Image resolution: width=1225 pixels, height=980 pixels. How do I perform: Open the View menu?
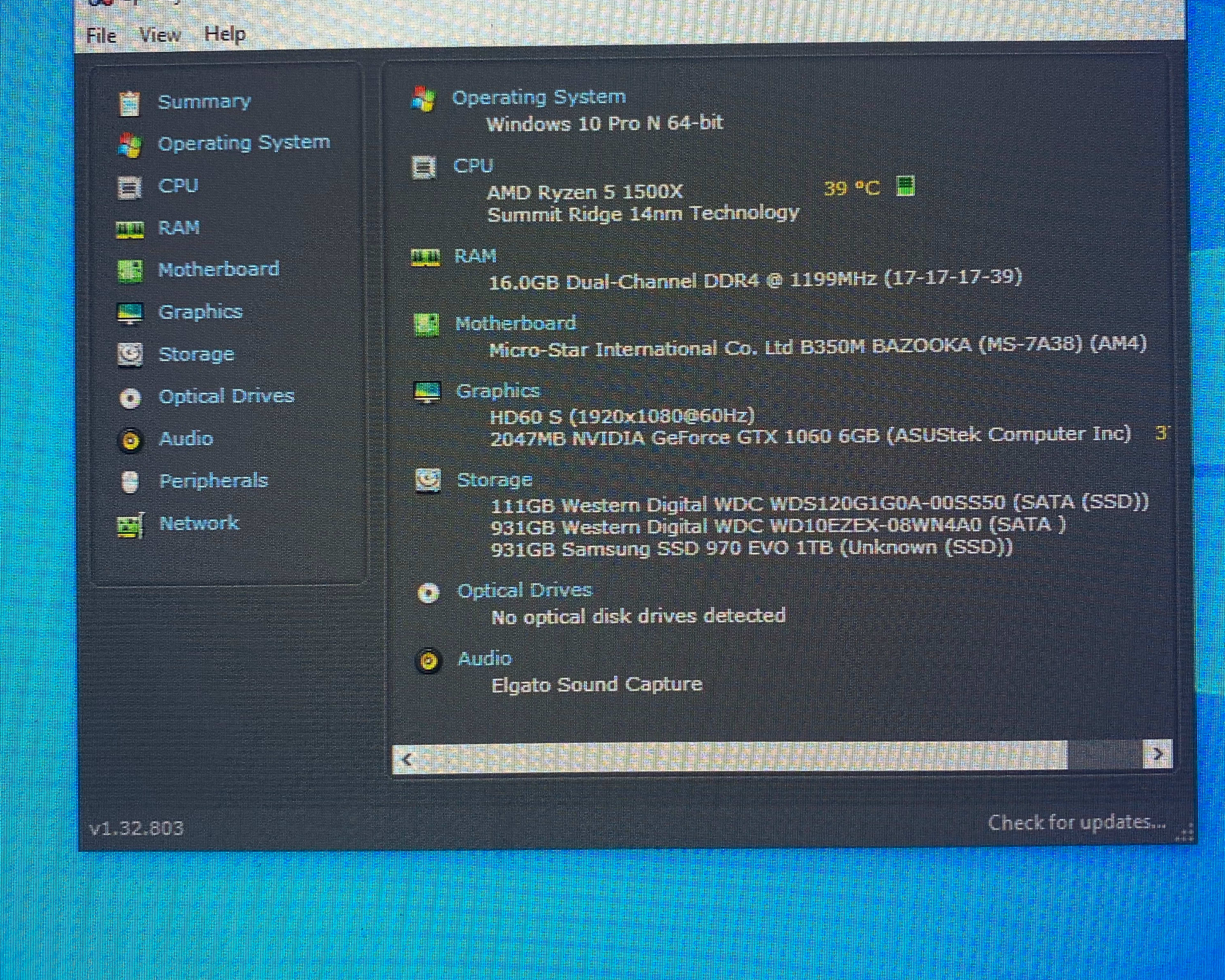(160, 35)
